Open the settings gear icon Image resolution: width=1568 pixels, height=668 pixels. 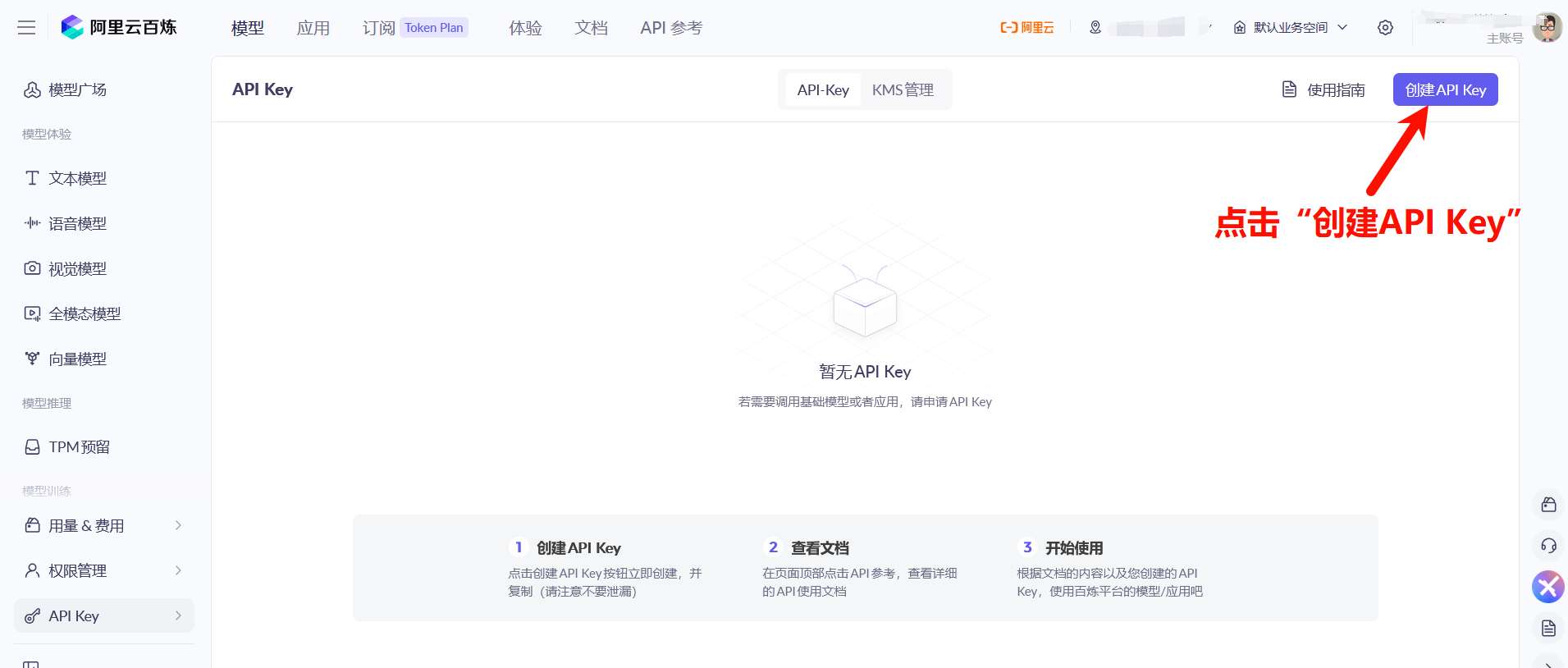click(x=1385, y=27)
